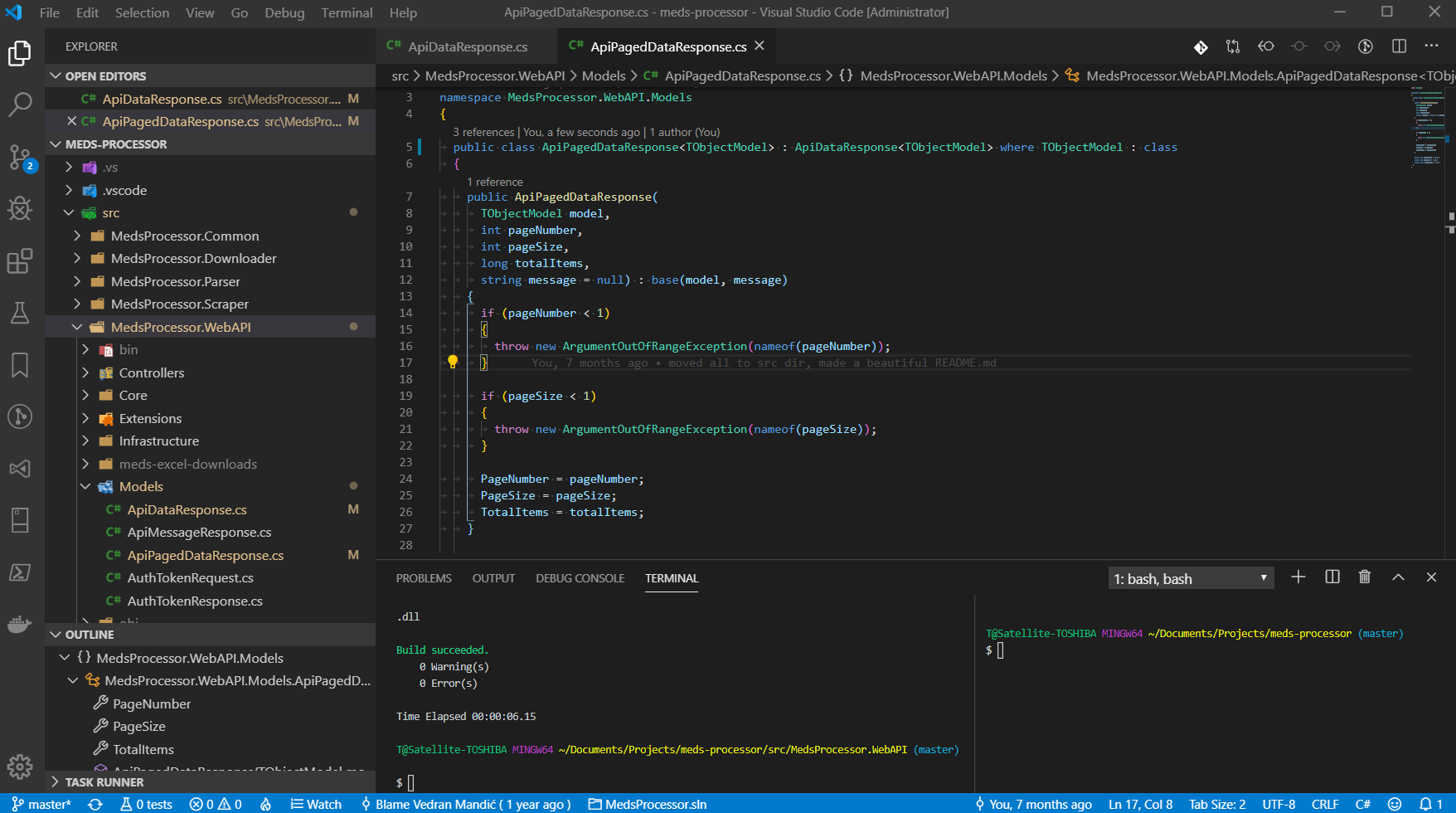Select PageSize in the Outline

(210, 726)
